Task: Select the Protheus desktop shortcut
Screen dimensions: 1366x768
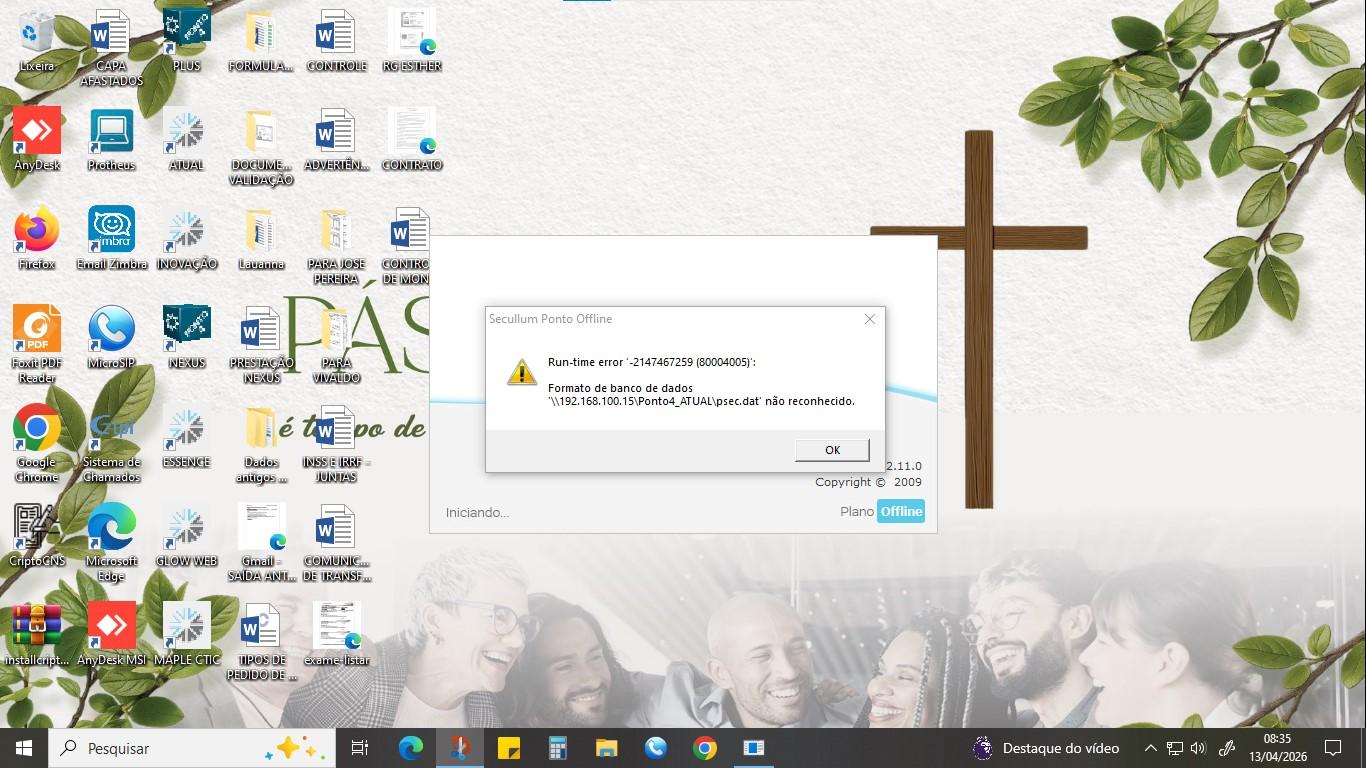Action: 111,140
